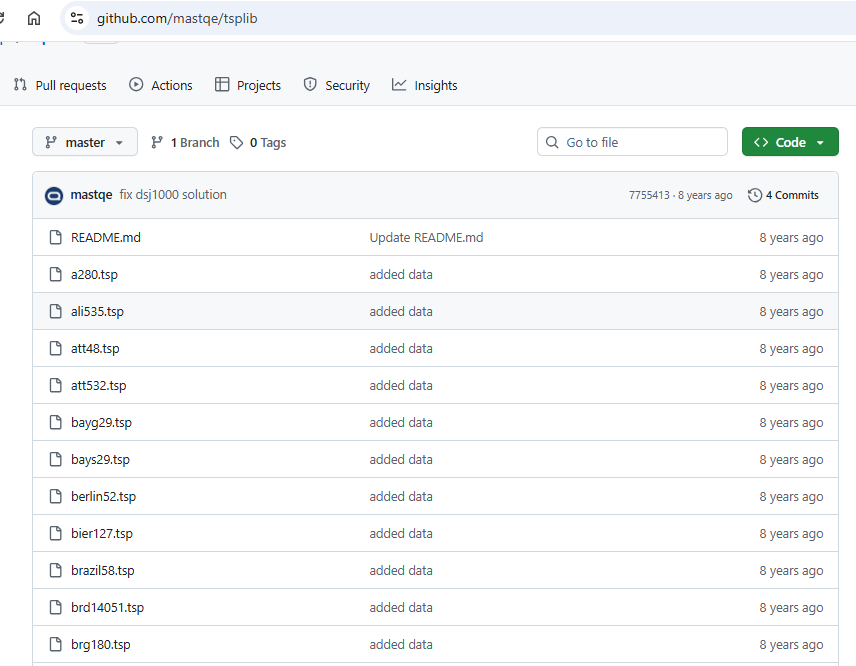Open the Pull requests tab
The width and height of the screenshot is (856, 666).
pos(60,85)
